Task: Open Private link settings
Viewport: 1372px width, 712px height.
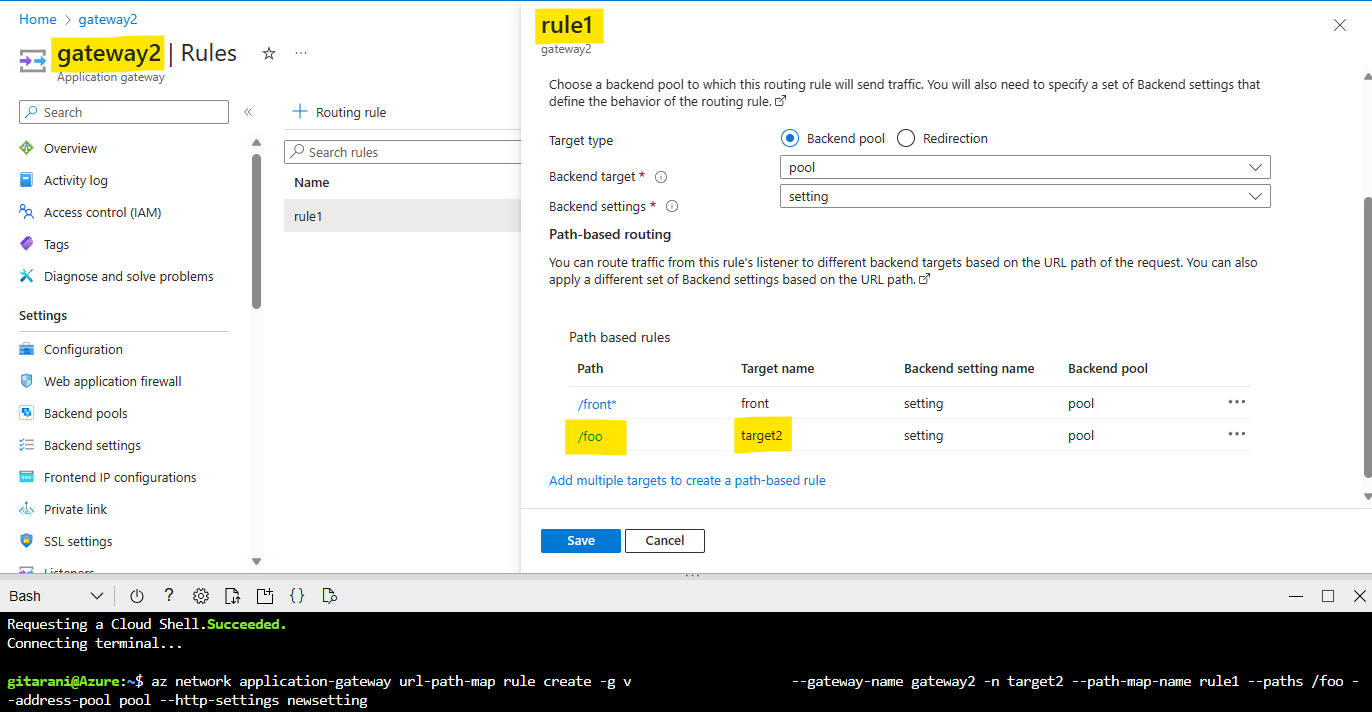Action: tap(75, 509)
